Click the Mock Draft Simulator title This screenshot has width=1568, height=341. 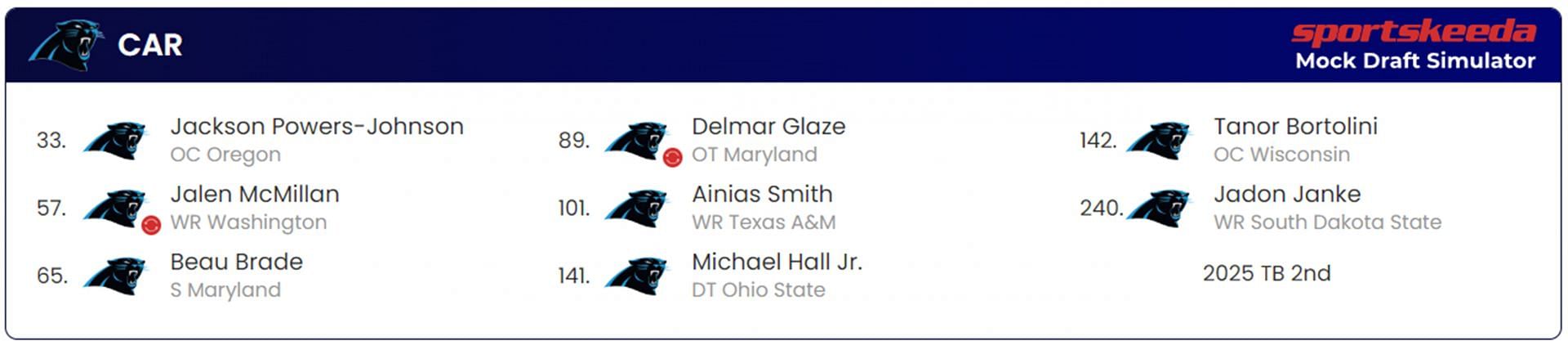click(1414, 61)
